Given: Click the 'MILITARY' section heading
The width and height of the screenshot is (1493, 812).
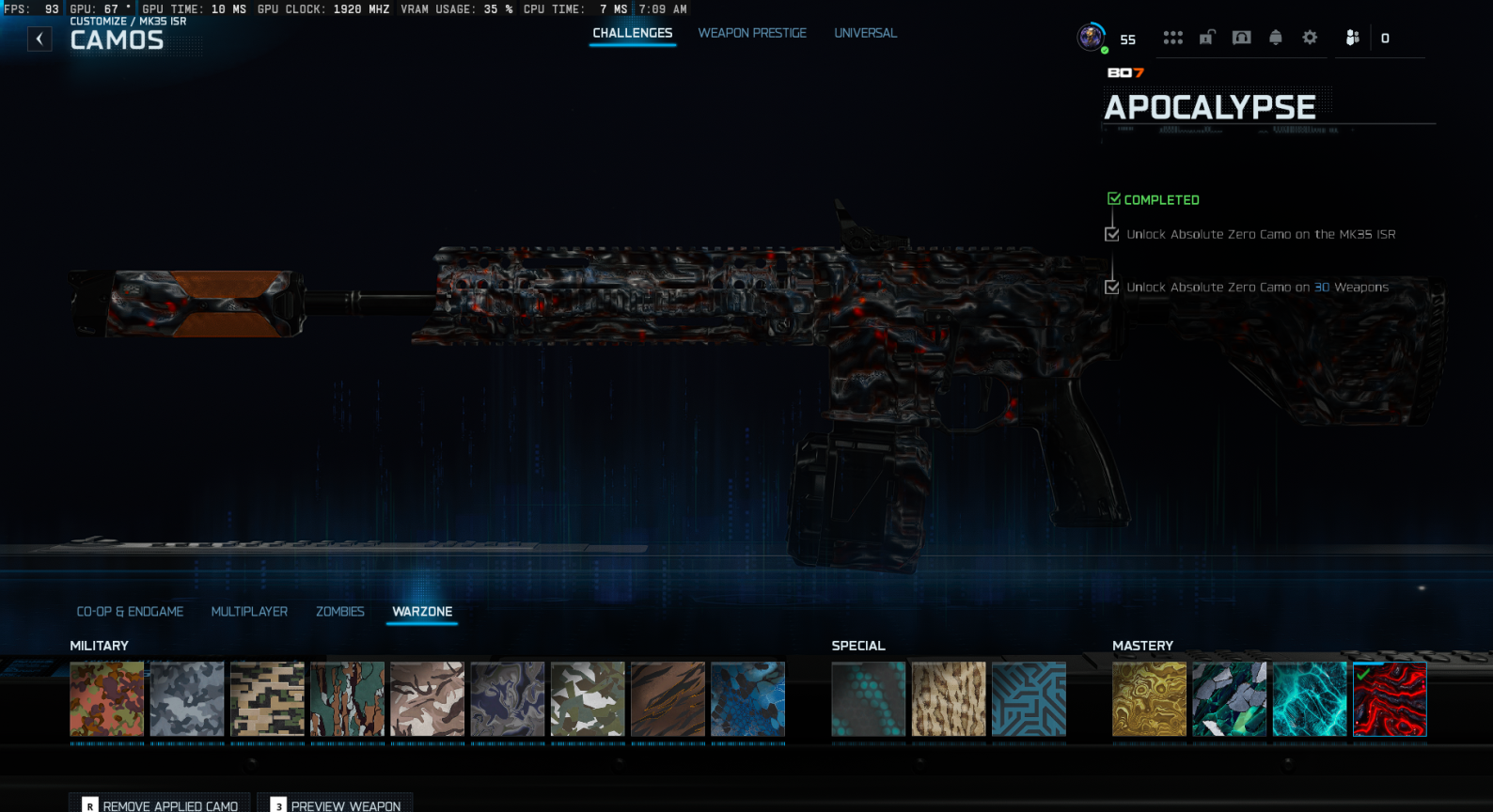Looking at the screenshot, I should 99,646.
